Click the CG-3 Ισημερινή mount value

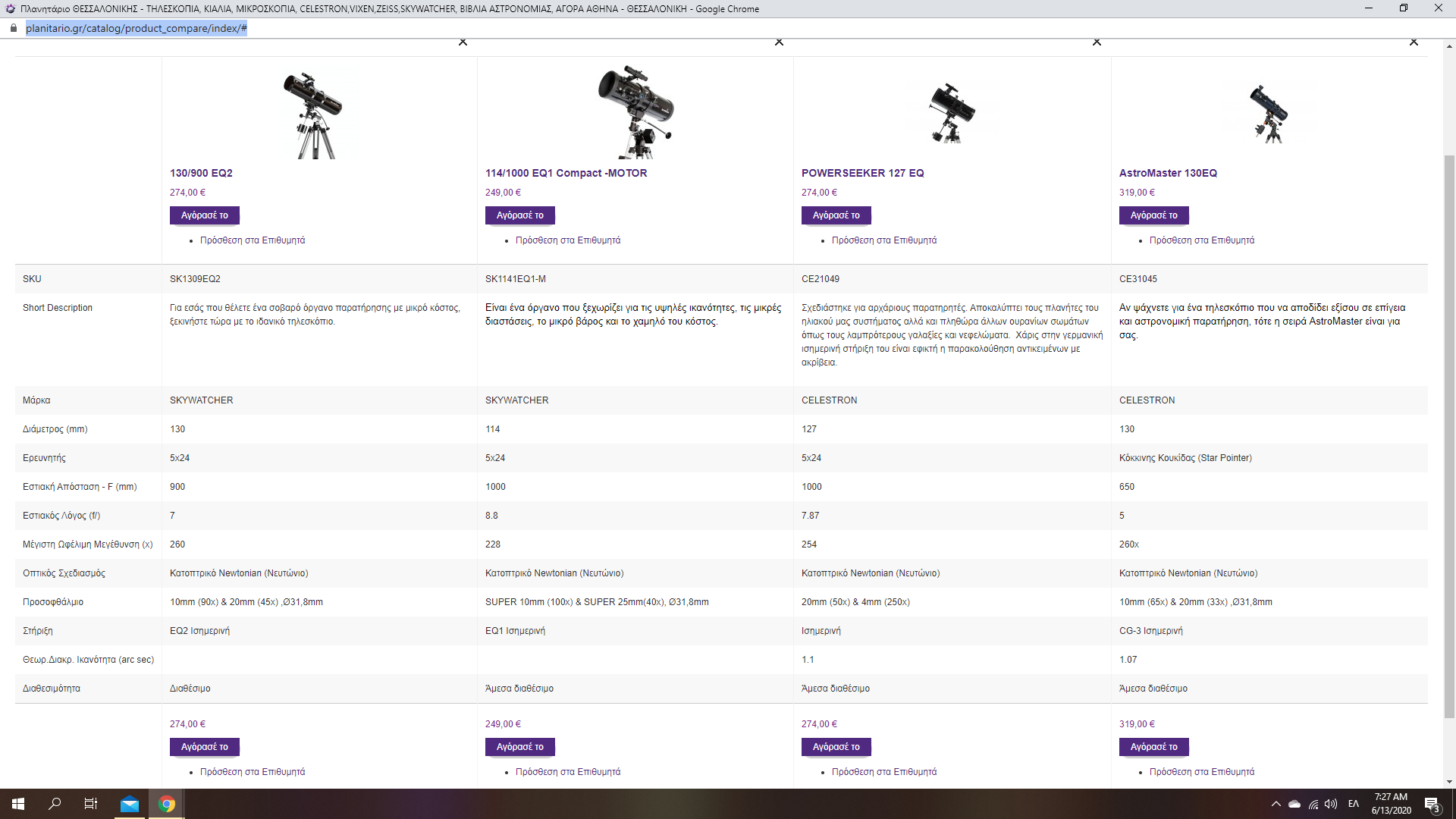point(1151,631)
